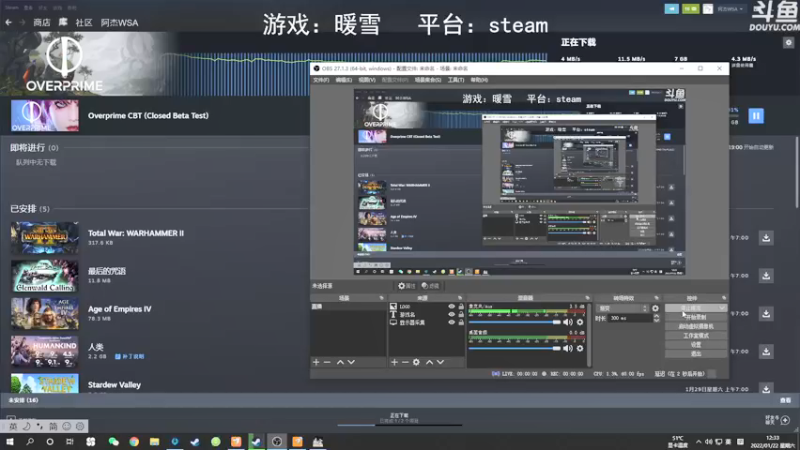This screenshot has height=450, width=800.
Task: Mute the first mixer channel speaker
Action: 567,322
